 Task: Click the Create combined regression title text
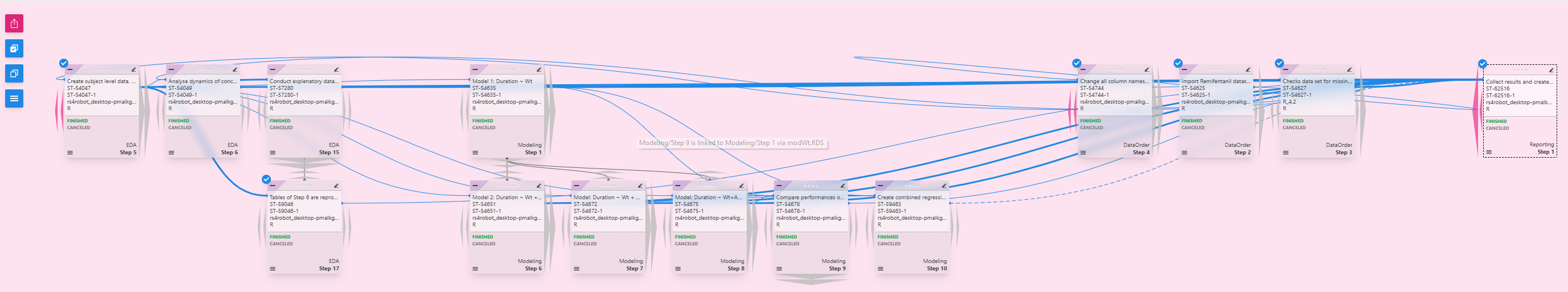click(x=911, y=197)
